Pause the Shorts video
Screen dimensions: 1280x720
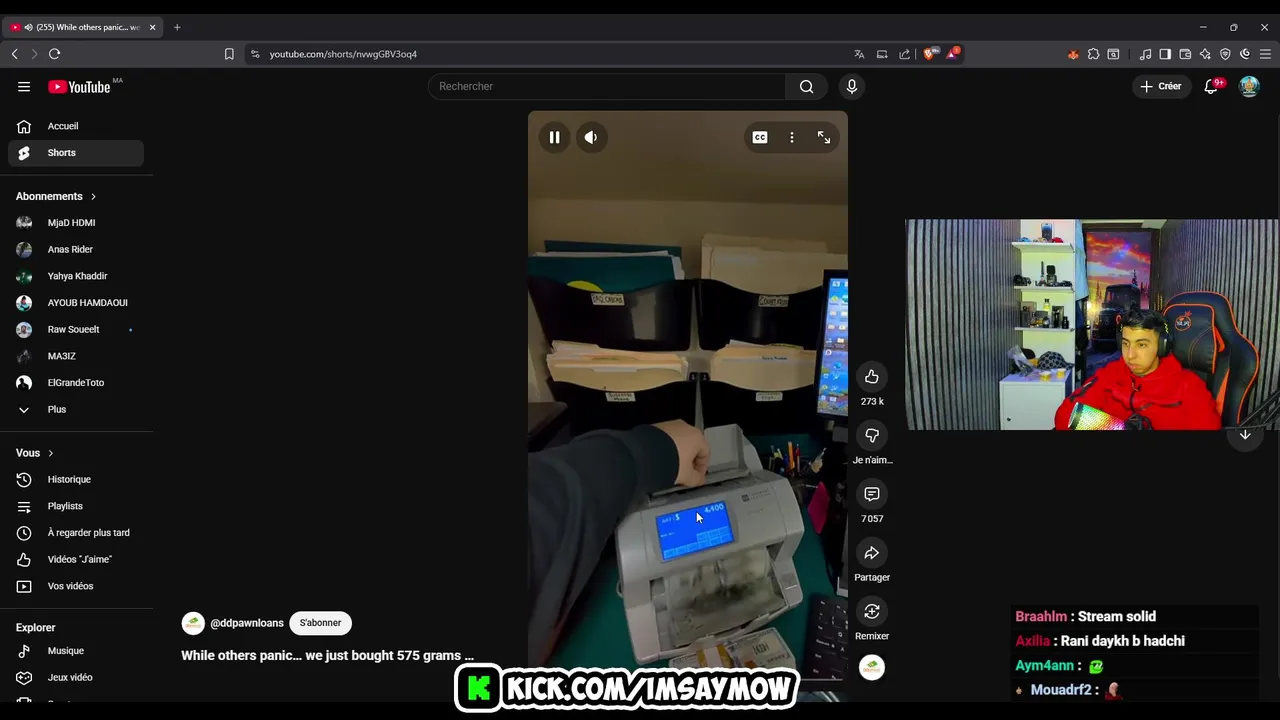click(x=554, y=138)
